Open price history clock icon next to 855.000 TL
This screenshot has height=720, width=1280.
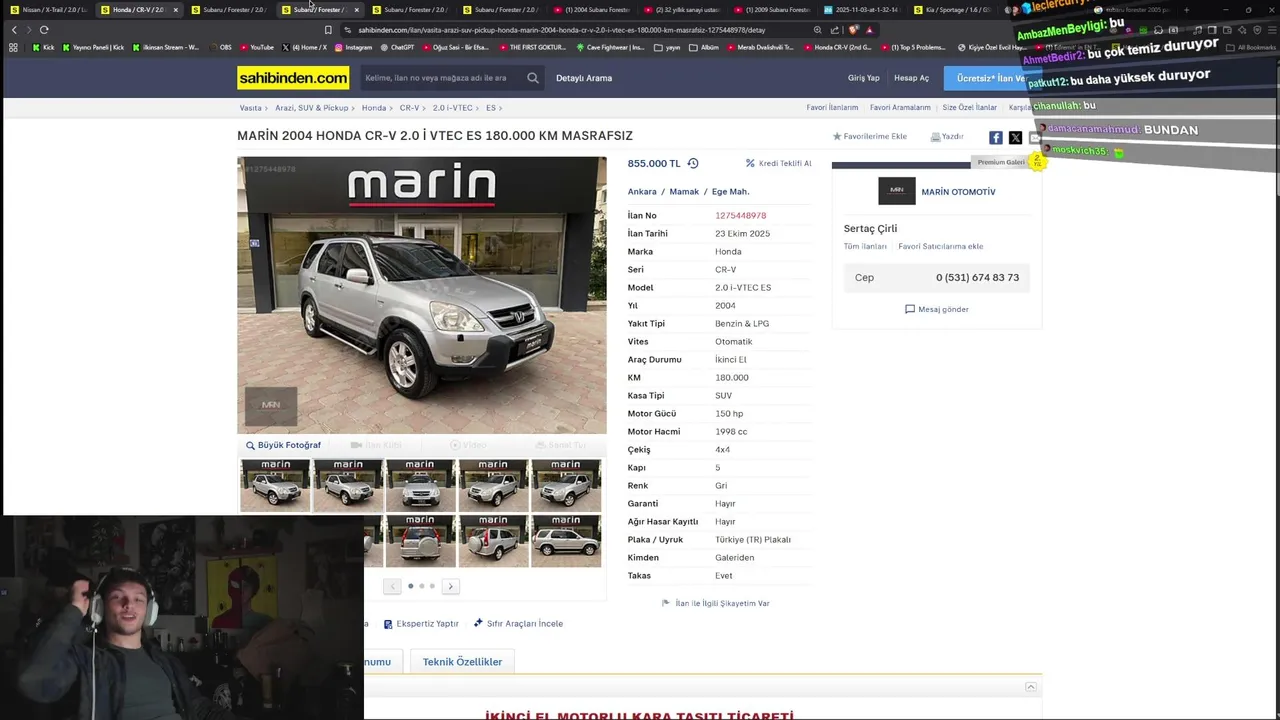pyautogui.click(x=693, y=163)
